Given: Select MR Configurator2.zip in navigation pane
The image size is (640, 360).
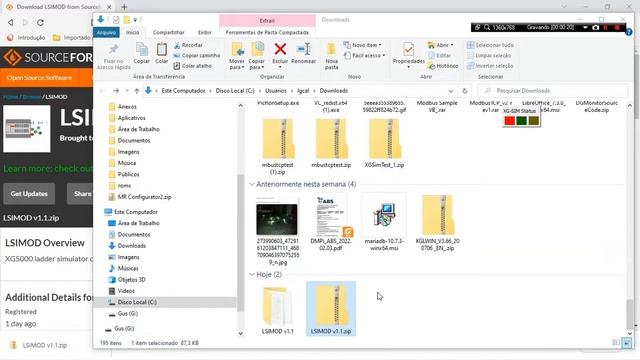Looking at the screenshot, I should [144, 197].
